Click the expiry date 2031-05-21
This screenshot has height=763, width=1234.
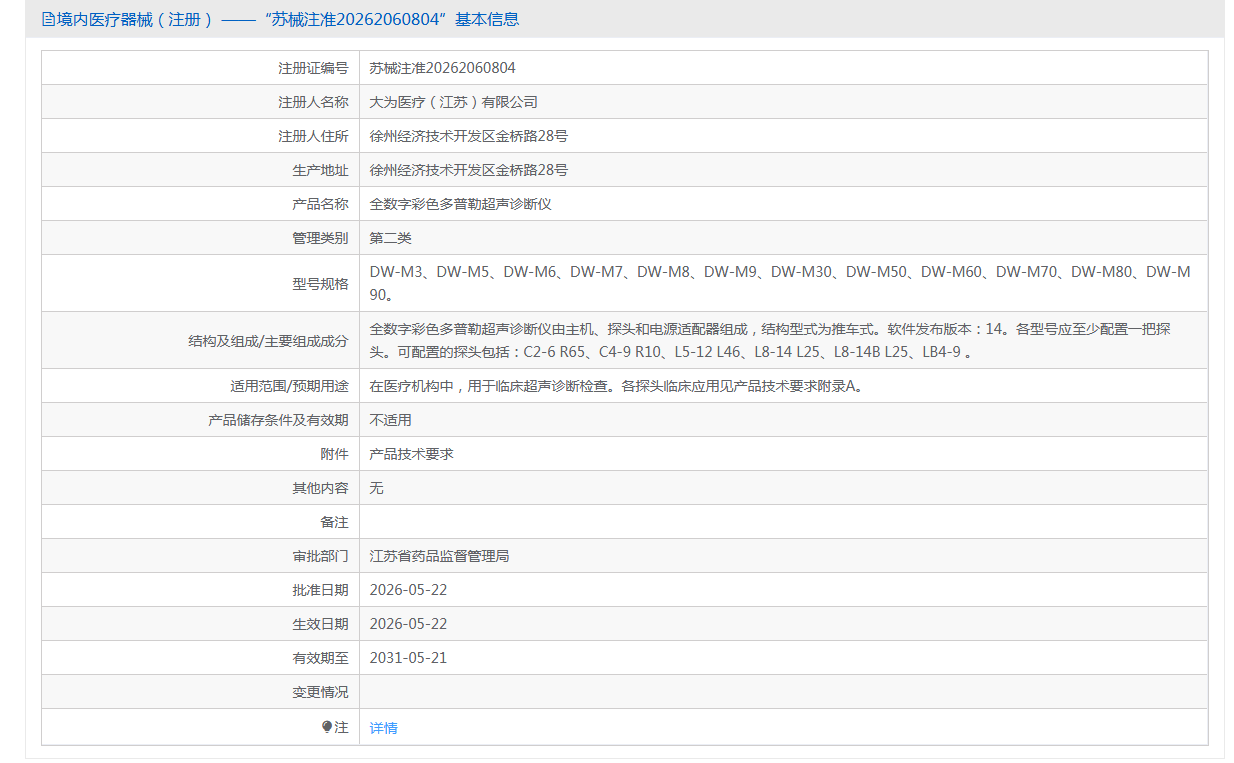tap(409, 658)
